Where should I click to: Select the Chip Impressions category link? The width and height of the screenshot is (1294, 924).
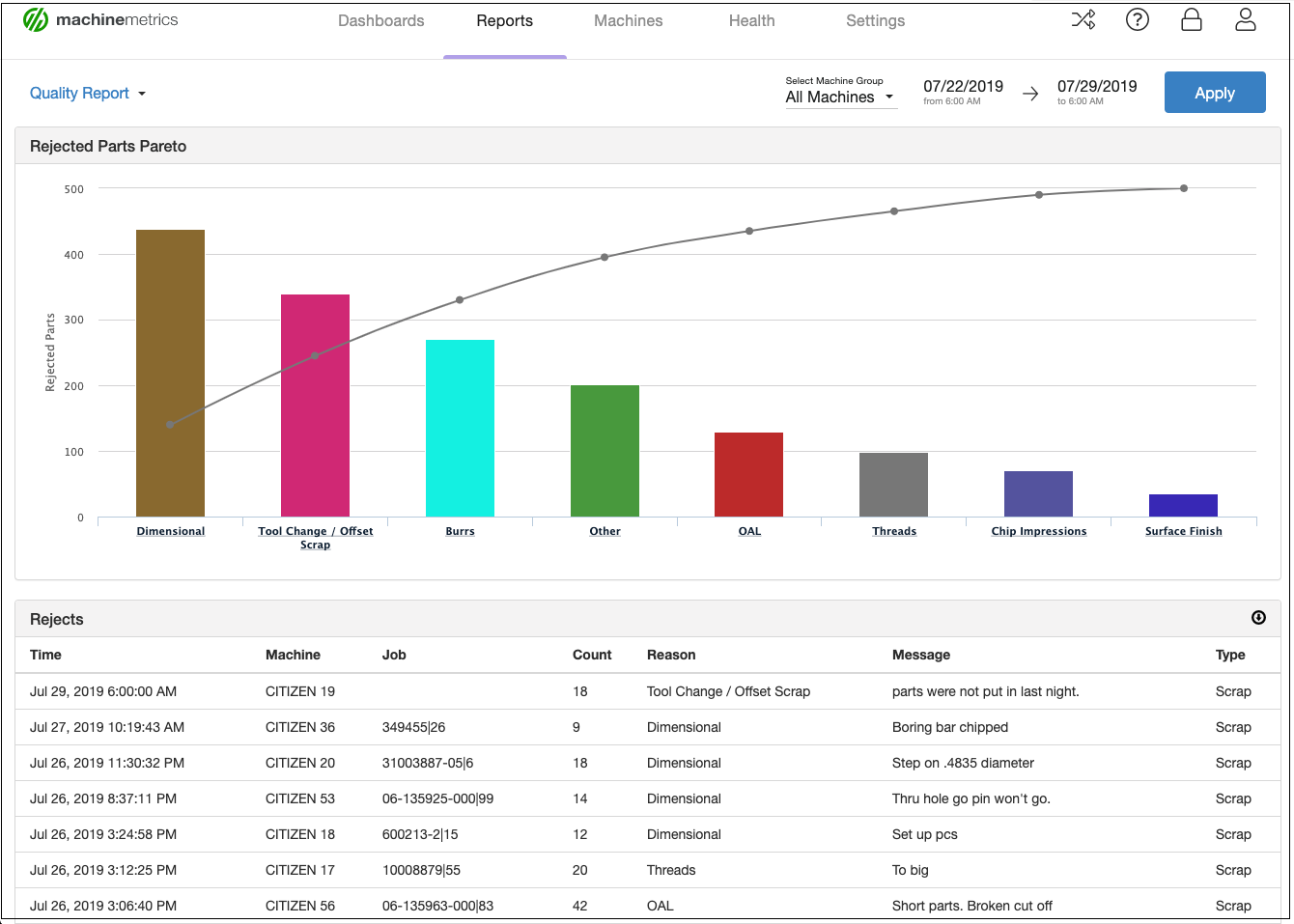pos(1038,531)
